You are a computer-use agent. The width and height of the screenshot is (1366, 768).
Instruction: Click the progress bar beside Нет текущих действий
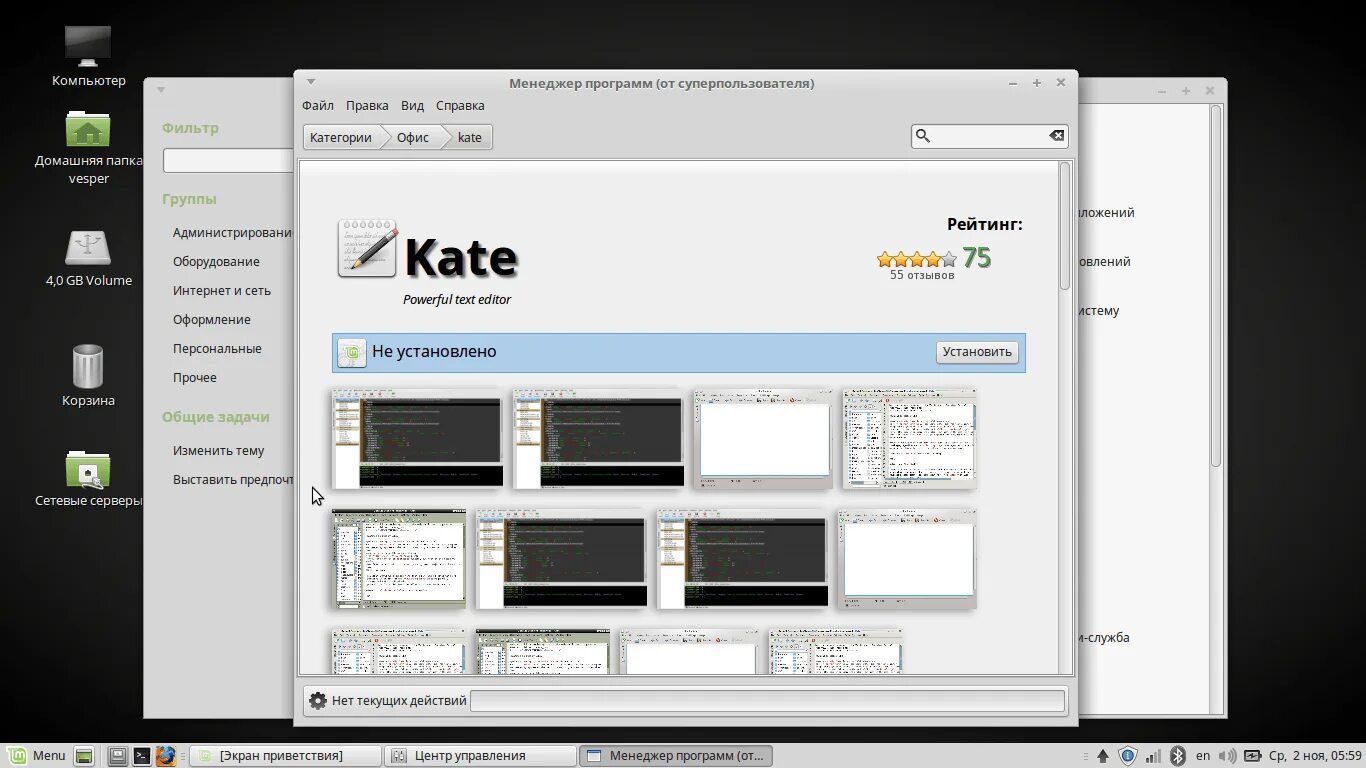(768, 701)
